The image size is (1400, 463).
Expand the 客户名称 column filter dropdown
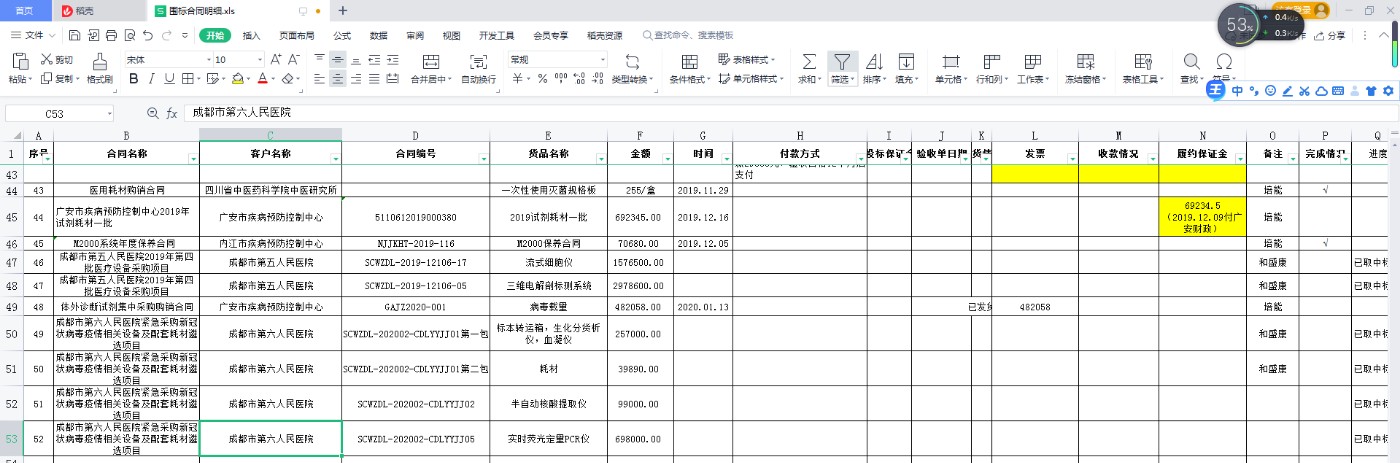coord(332,158)
